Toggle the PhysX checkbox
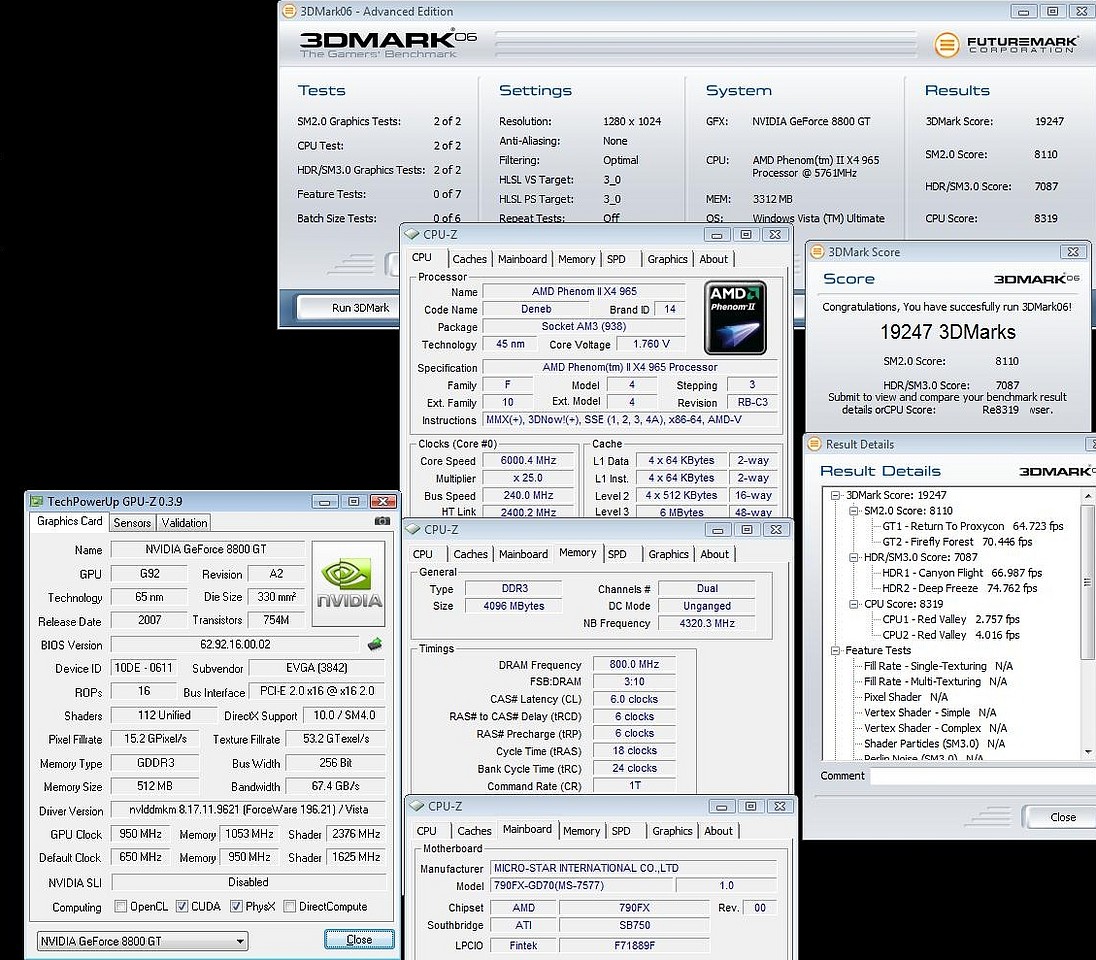Image resolution: width=1096 pixels, height=960 pixels. pos(236,906)
